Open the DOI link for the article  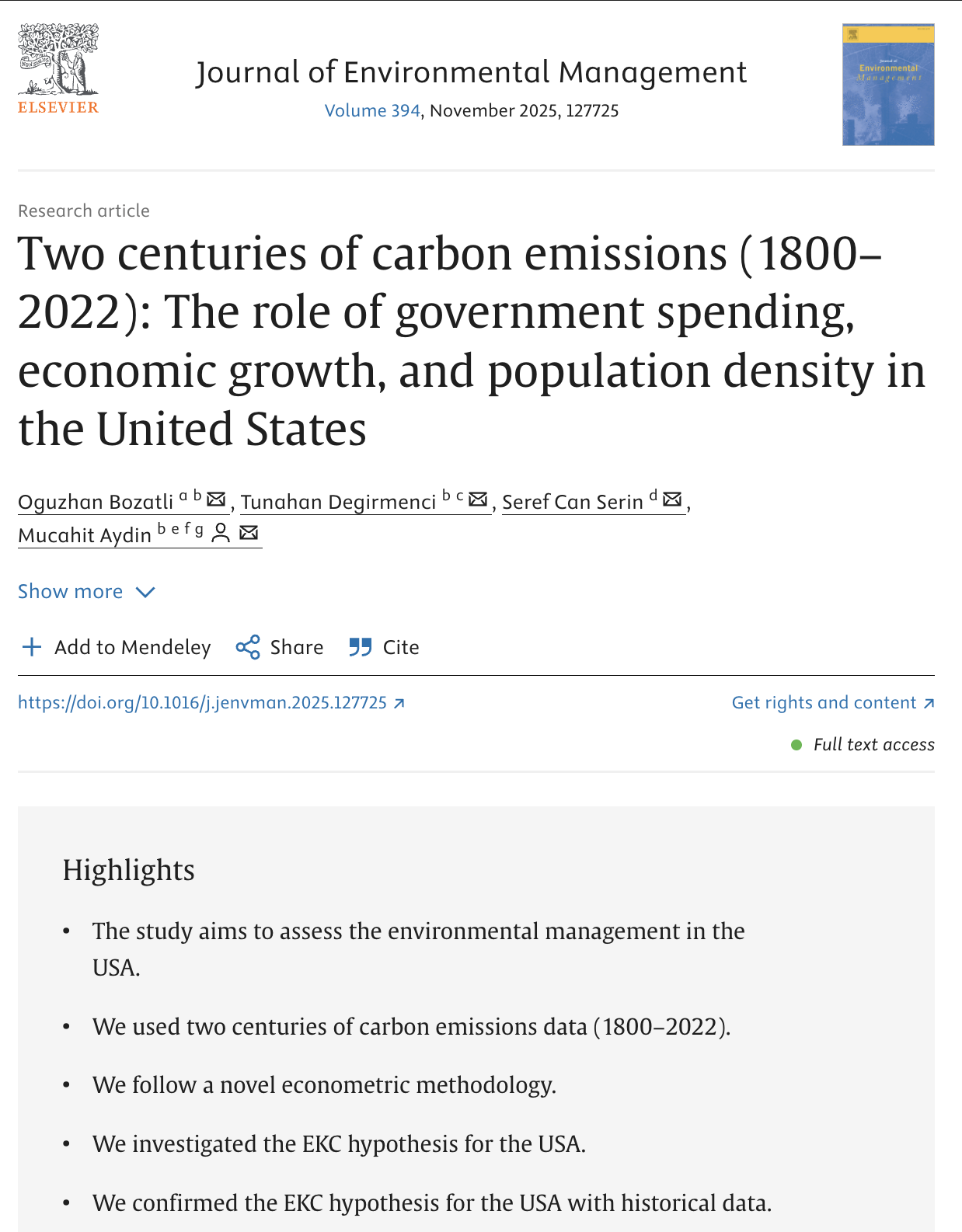(202, 703)
